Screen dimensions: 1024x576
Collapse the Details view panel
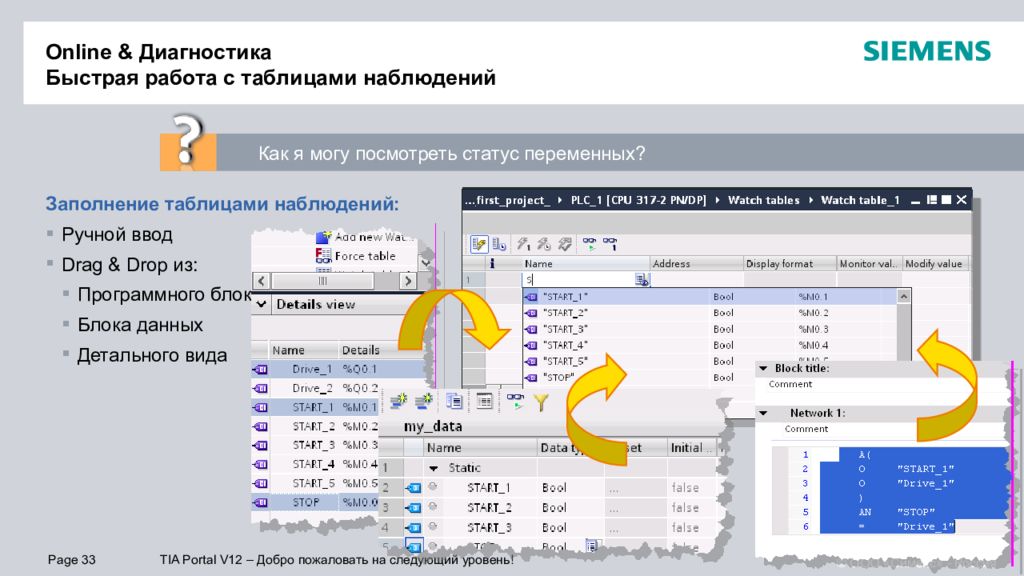point(262,304)
